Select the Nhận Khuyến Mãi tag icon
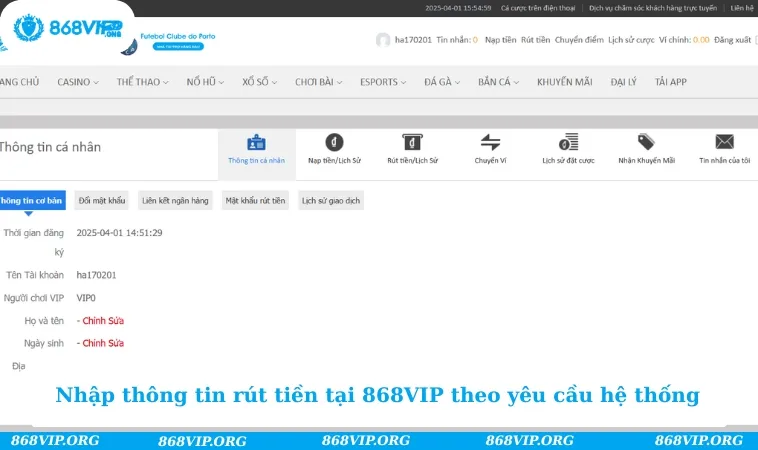 coord(646,142)
